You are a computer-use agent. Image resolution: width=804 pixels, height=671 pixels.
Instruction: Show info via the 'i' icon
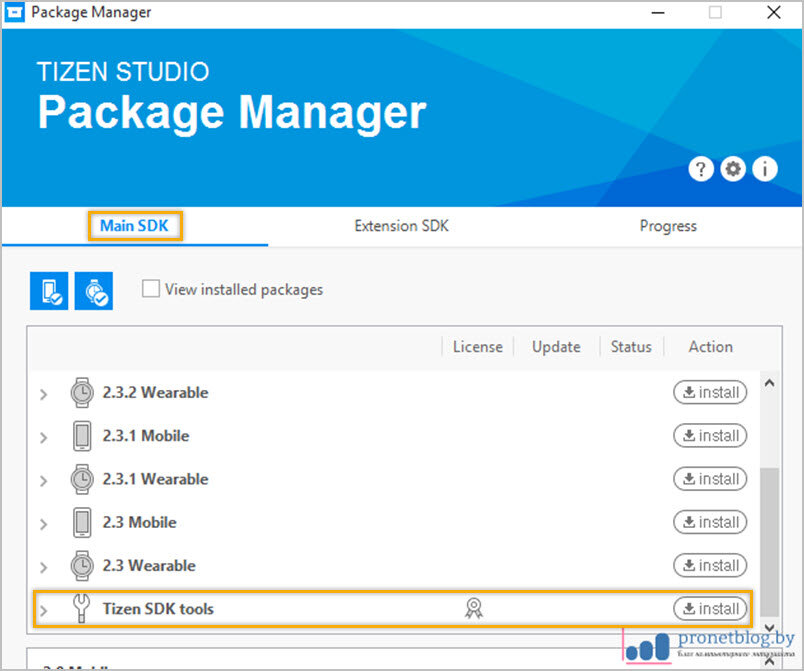765,169
